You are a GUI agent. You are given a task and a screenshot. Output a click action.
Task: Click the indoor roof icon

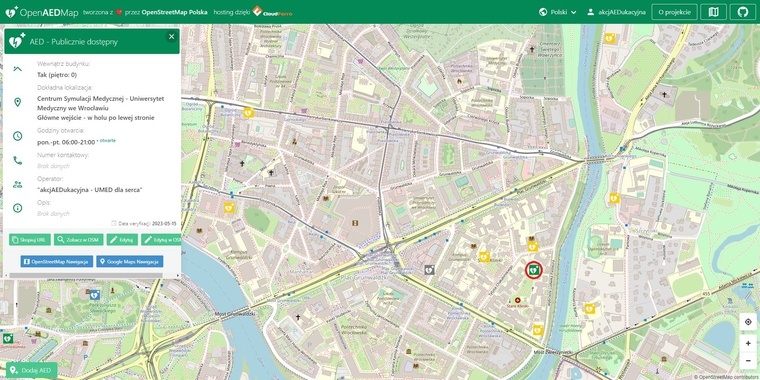click(x=17, y=69)
